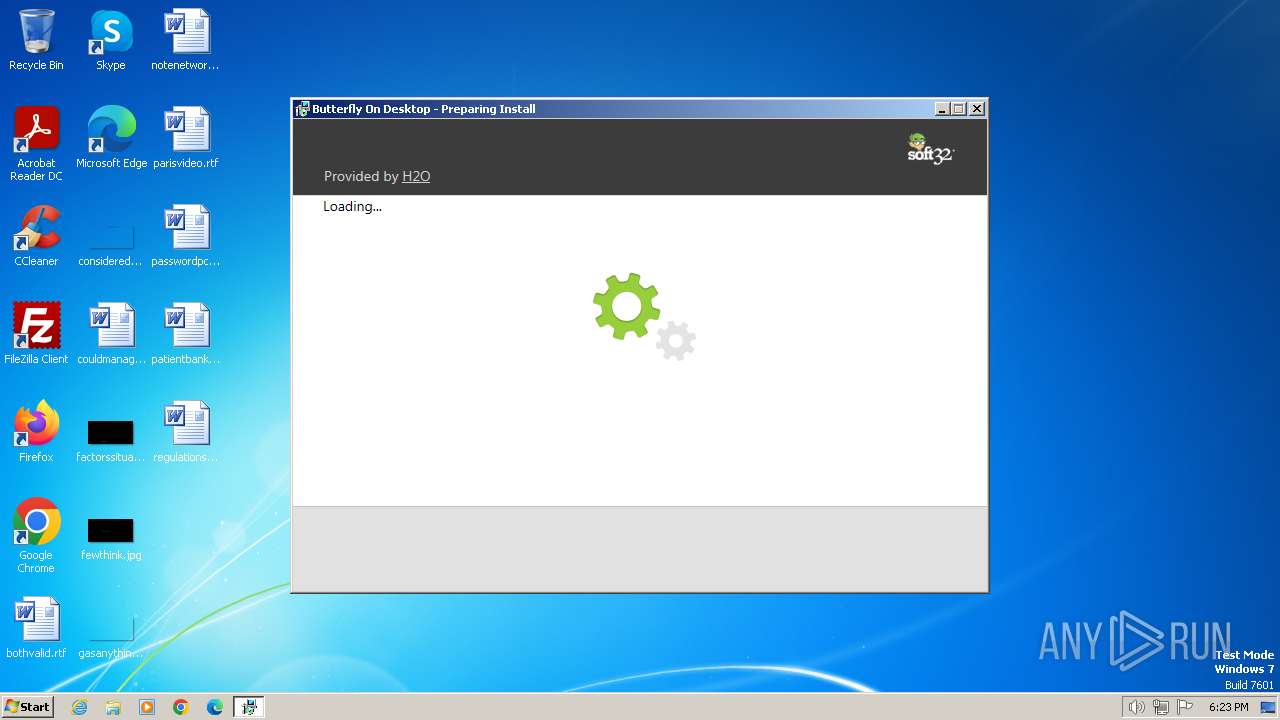Select the bothvalid.rtf file icon

pyautogui.click(x=36, y=628)
